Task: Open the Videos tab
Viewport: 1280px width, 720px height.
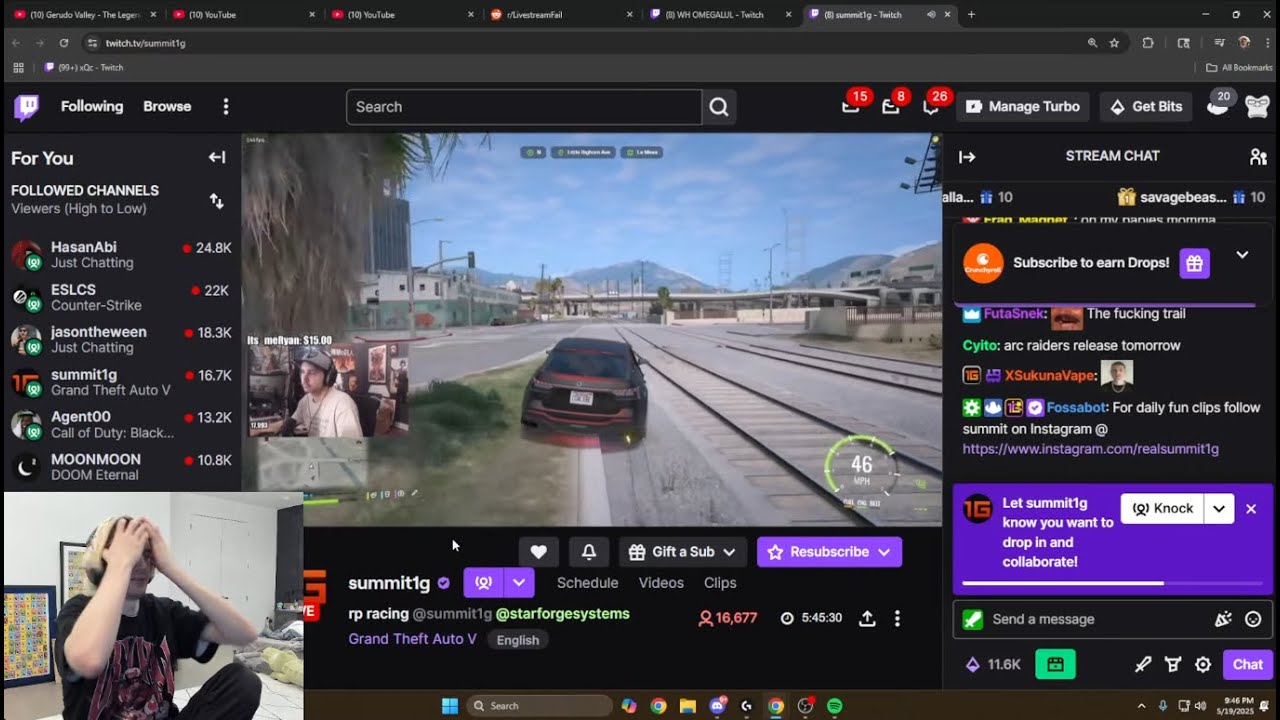Action: [x=661, y=583]
